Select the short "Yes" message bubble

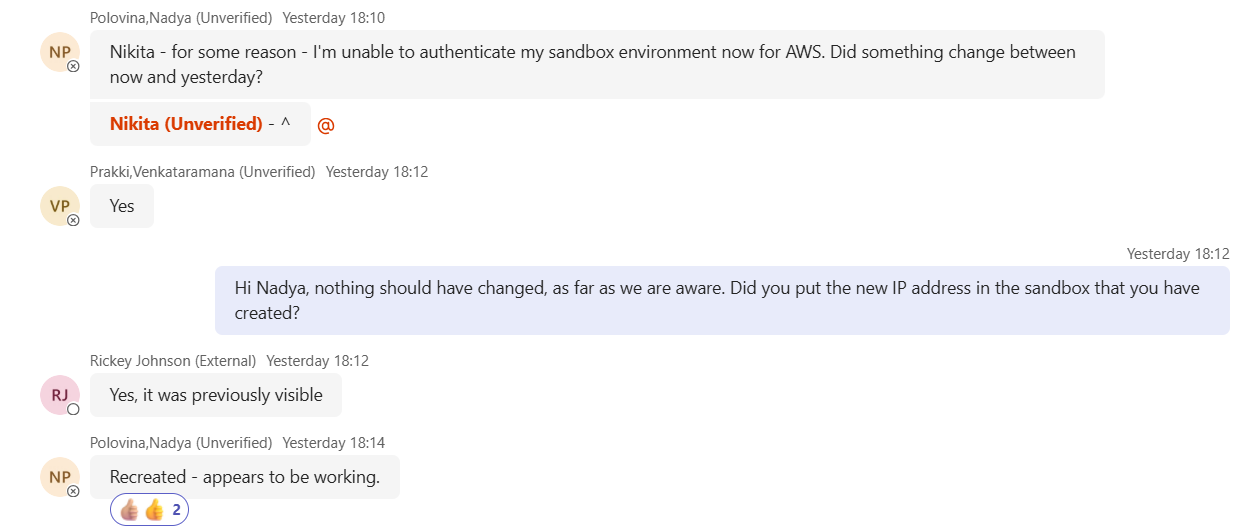(x=122, y=206)
